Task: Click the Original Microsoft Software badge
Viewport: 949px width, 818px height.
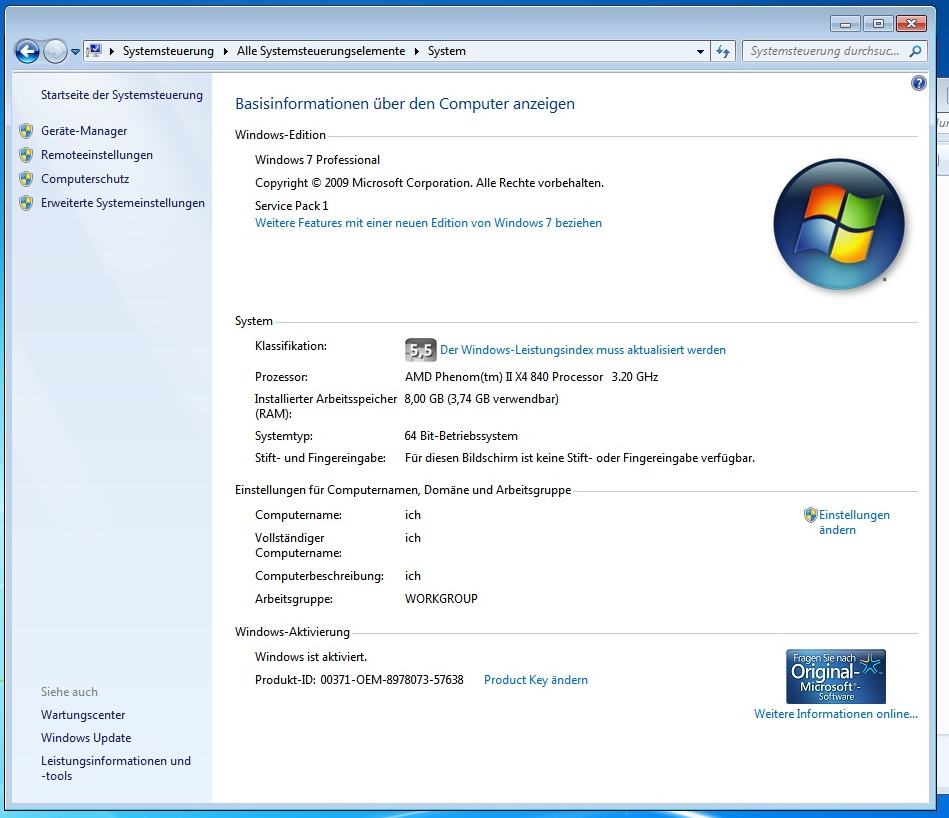Action: [x=836, y=676]
